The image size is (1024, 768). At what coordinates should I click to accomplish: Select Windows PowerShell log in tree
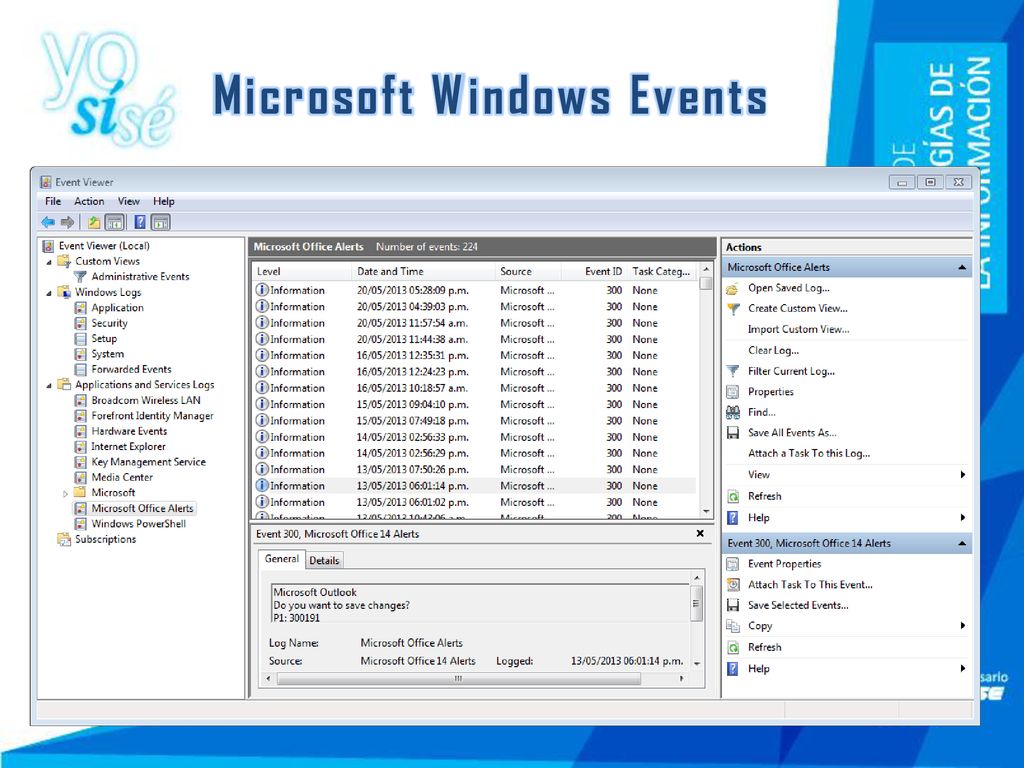138,524
